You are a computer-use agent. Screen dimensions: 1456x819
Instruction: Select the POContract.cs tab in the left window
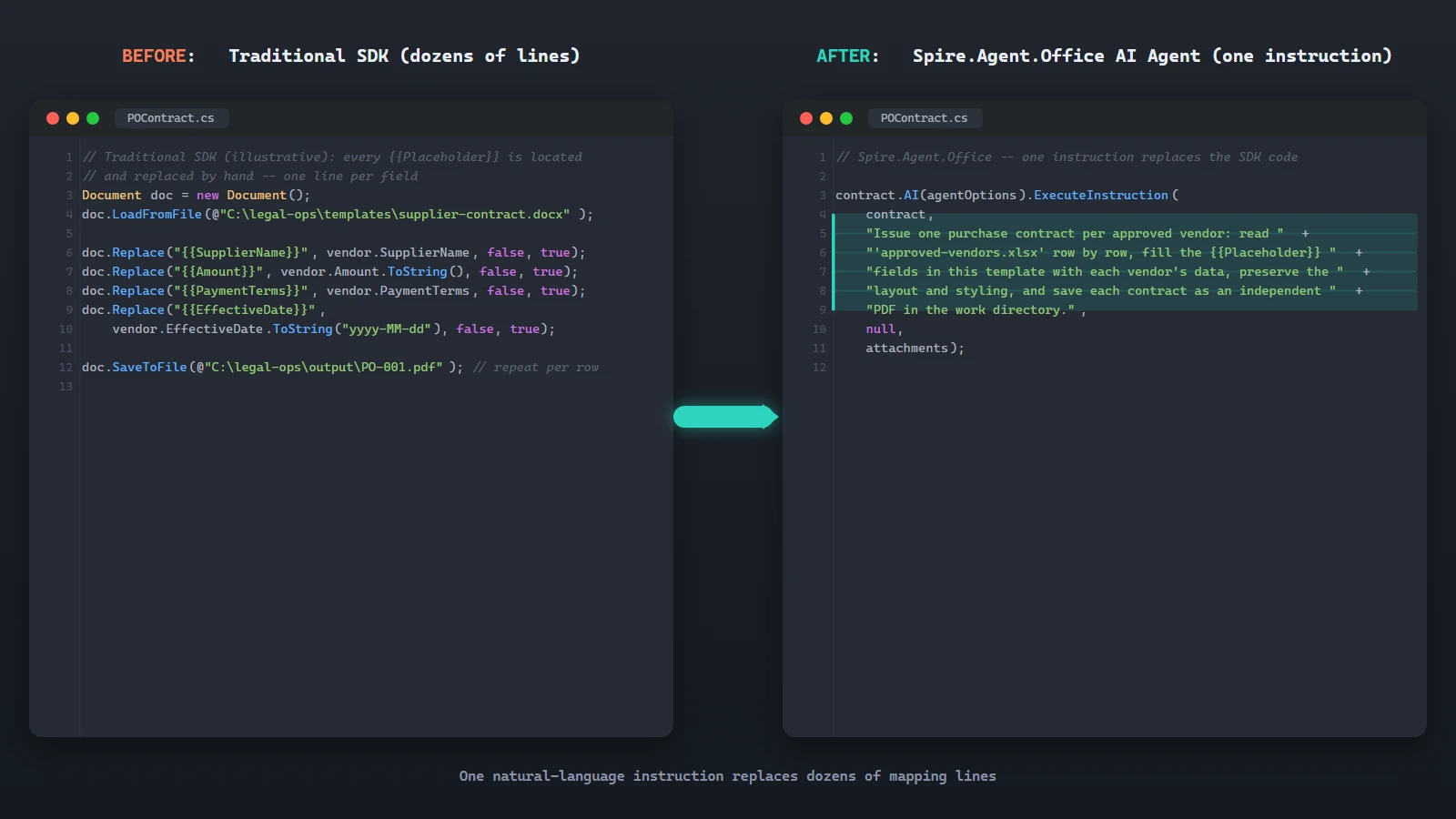pos(171,118)
